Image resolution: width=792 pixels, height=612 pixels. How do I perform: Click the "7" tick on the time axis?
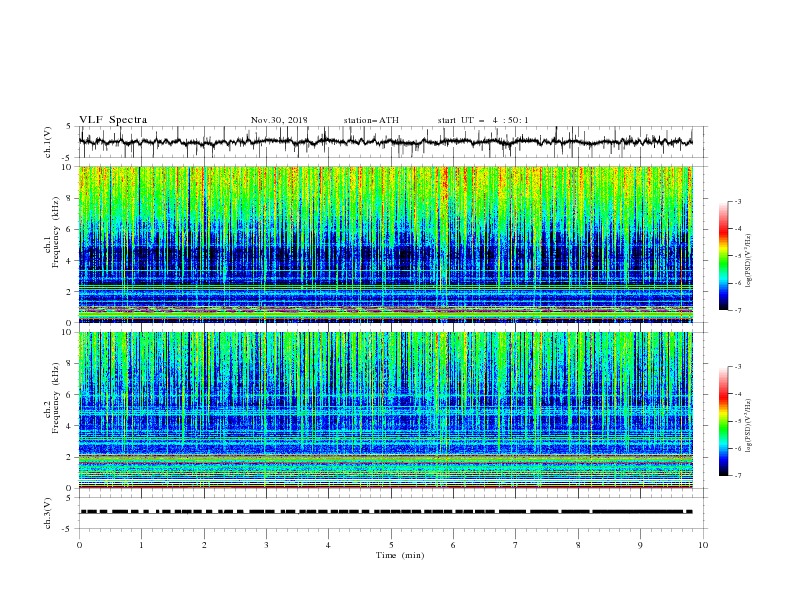[x=516, y=545]
